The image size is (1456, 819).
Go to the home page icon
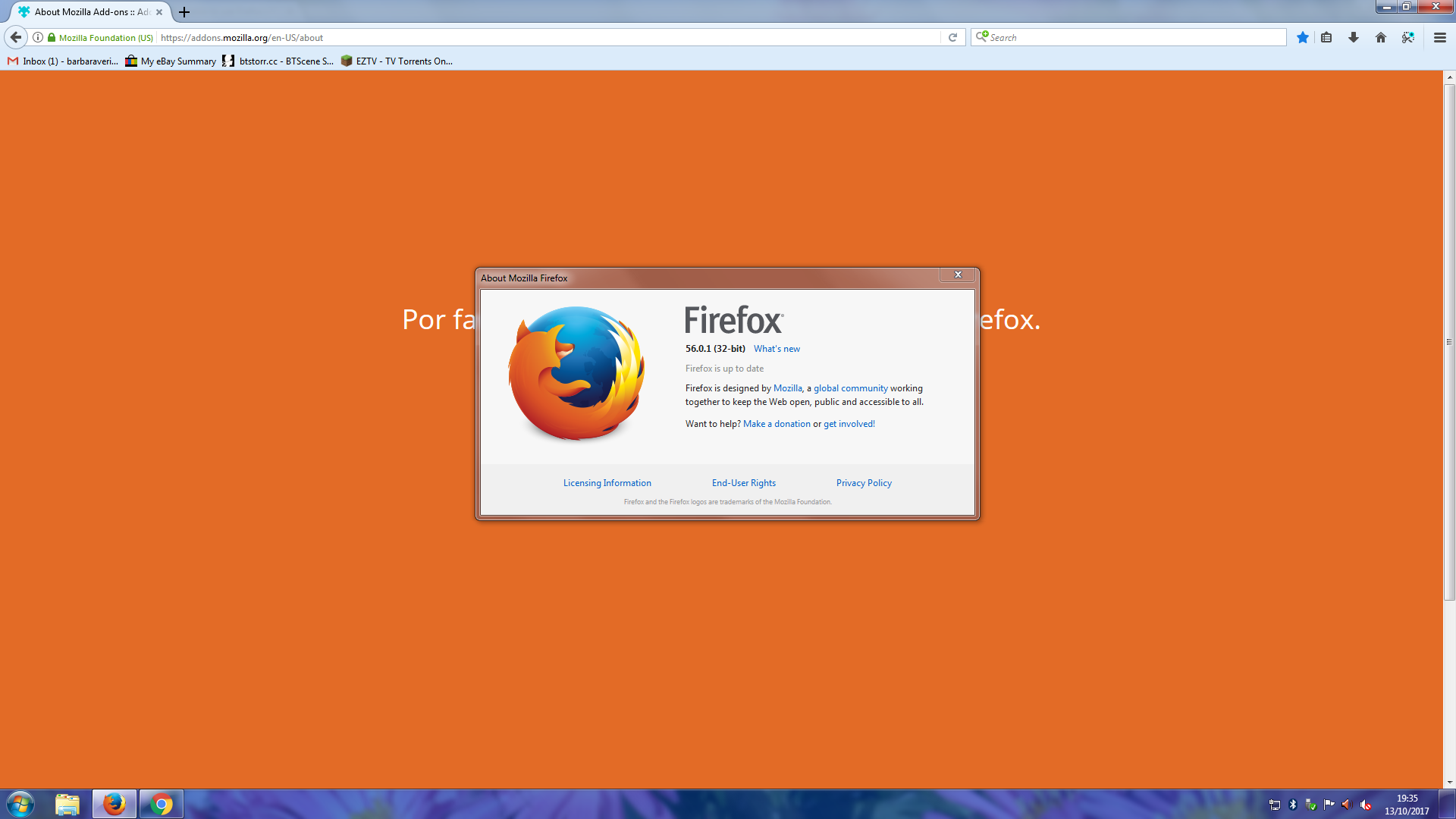1381,37
